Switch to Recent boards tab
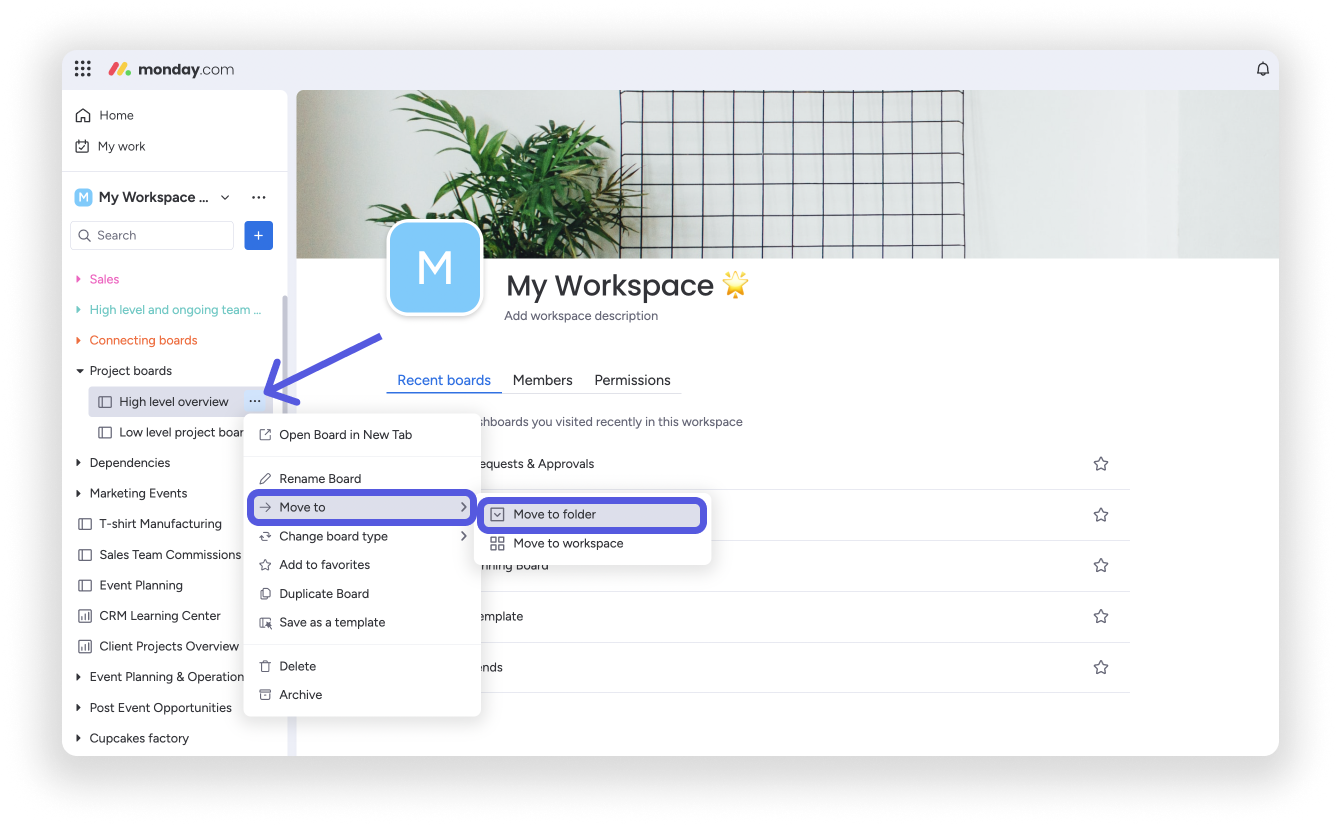 [x=444, y=380]
